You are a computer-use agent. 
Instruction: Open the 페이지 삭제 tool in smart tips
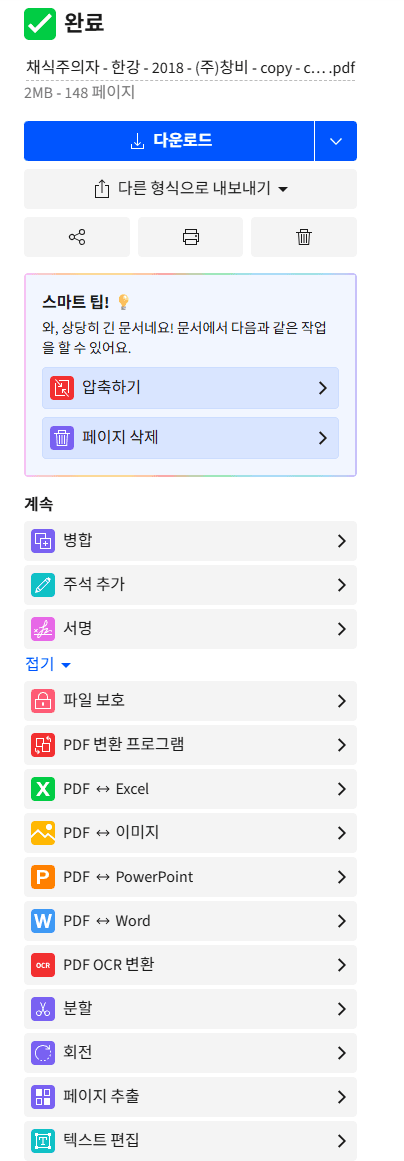coord(190,438)
